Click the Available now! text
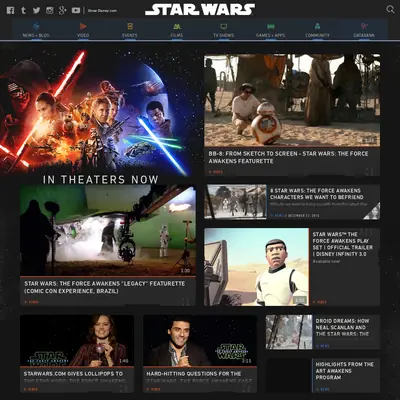Image resolution: width=400 pixels, height=400 pixels. pos(326,261)
